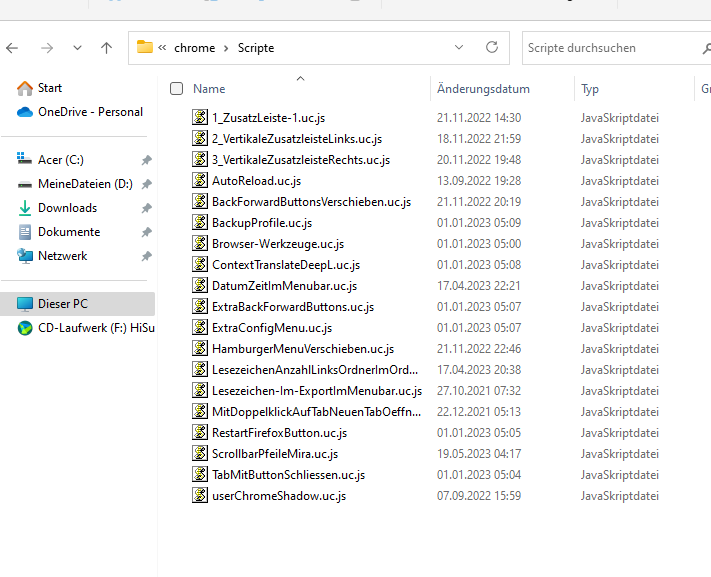Select file icon of ExtraConfigMenu.uc.js

(x=200, y=327)
